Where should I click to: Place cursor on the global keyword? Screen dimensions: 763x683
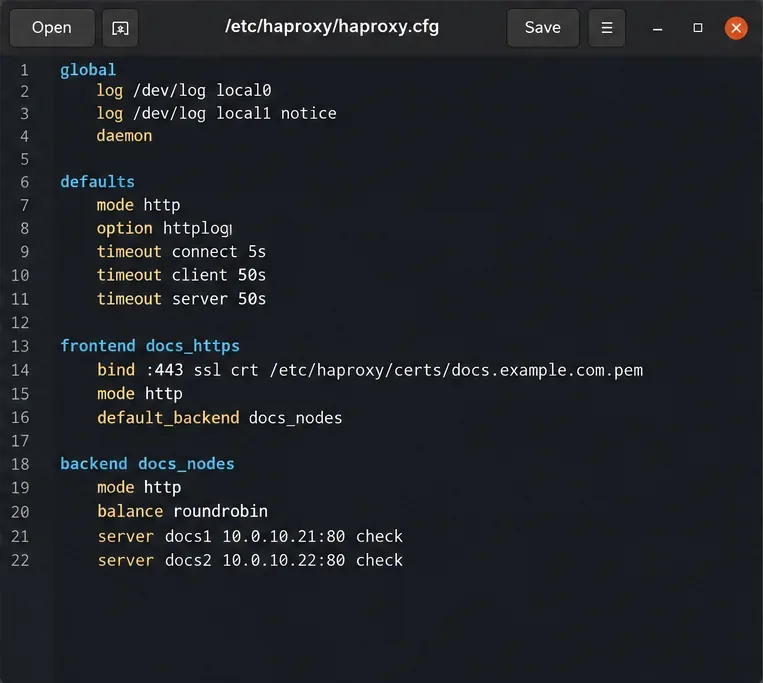pyautogui.click(x=88, y=70)
